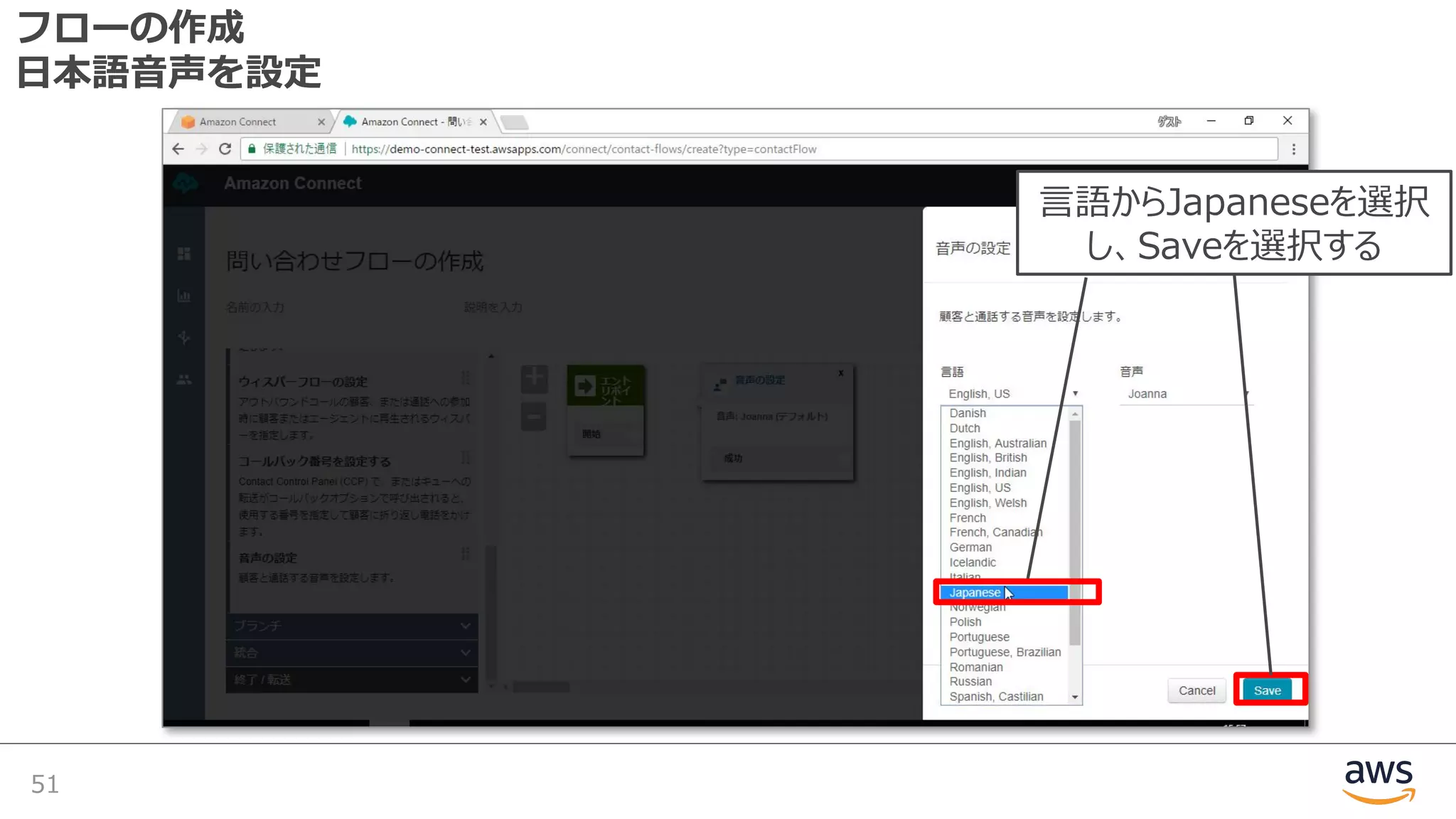Viewport: 1456px width, 819px height.
Task: Click the Cancel button
Action: click(x=1197, y=690)
